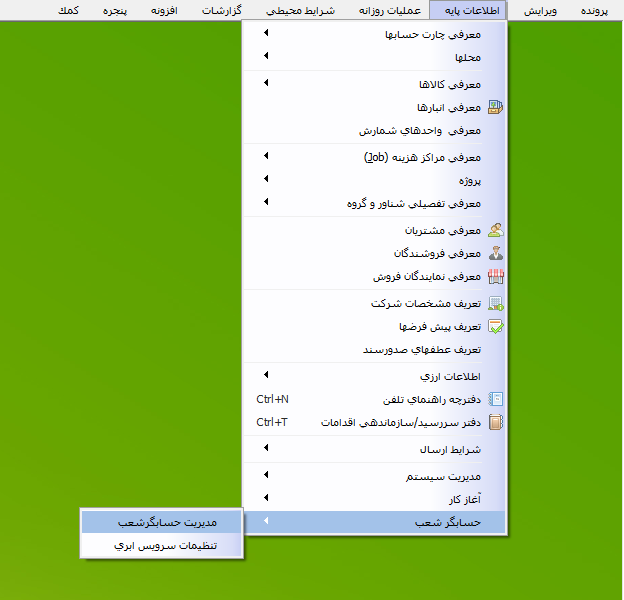The width and height of the screenshot is (624, 600).
Task: Click the company specifications icon
Action: click(x=495, y=303)
